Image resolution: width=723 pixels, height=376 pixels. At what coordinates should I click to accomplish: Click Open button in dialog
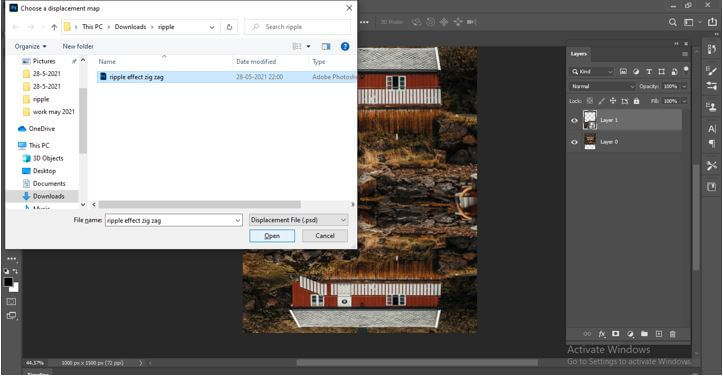click(272, 236)
